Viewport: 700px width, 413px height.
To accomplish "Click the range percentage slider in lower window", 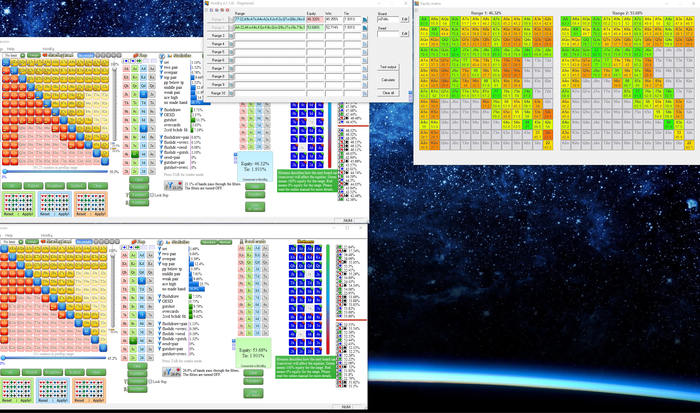I will point(54,357).
